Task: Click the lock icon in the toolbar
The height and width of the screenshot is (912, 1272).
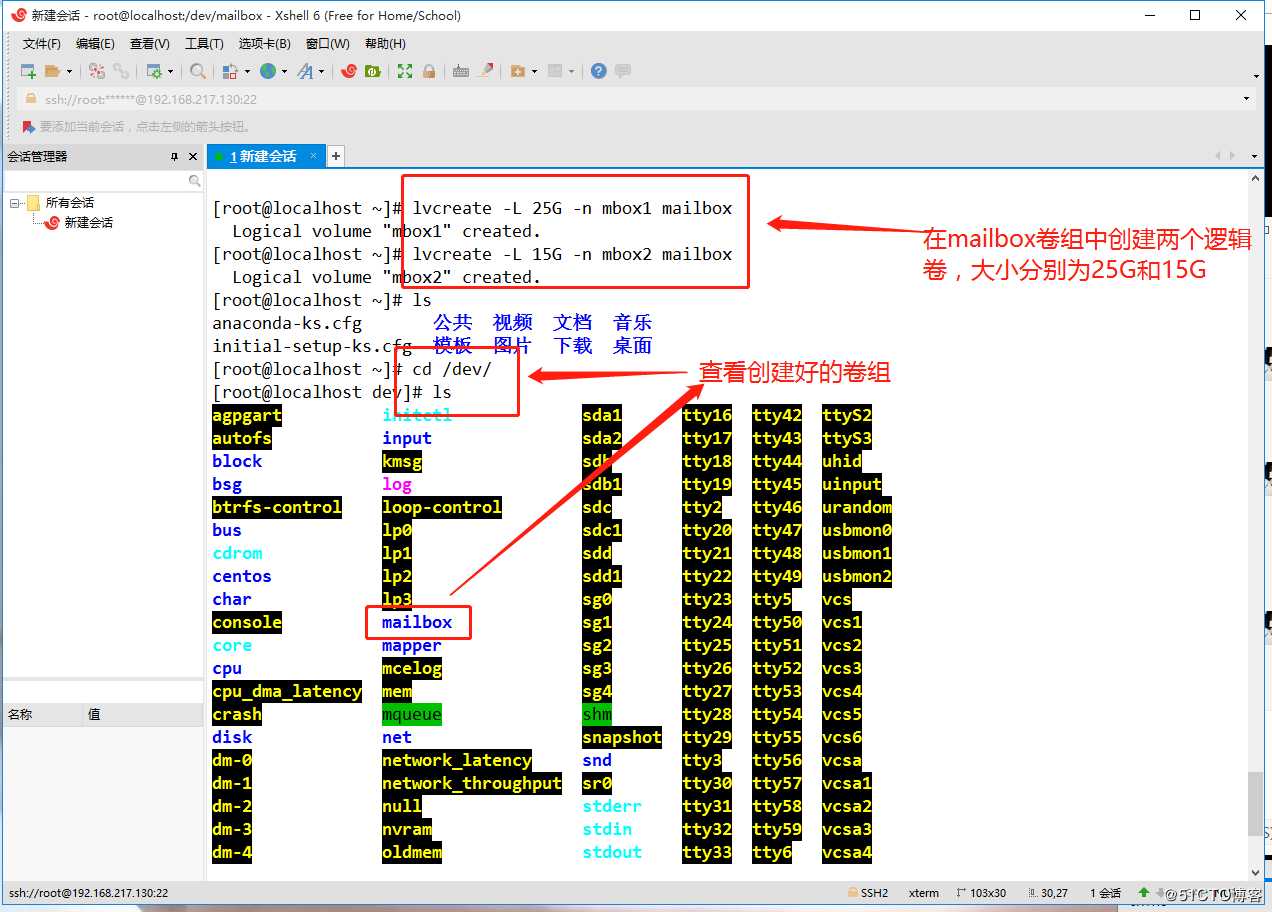Action: pyautogui.click(x=428, y=71)
